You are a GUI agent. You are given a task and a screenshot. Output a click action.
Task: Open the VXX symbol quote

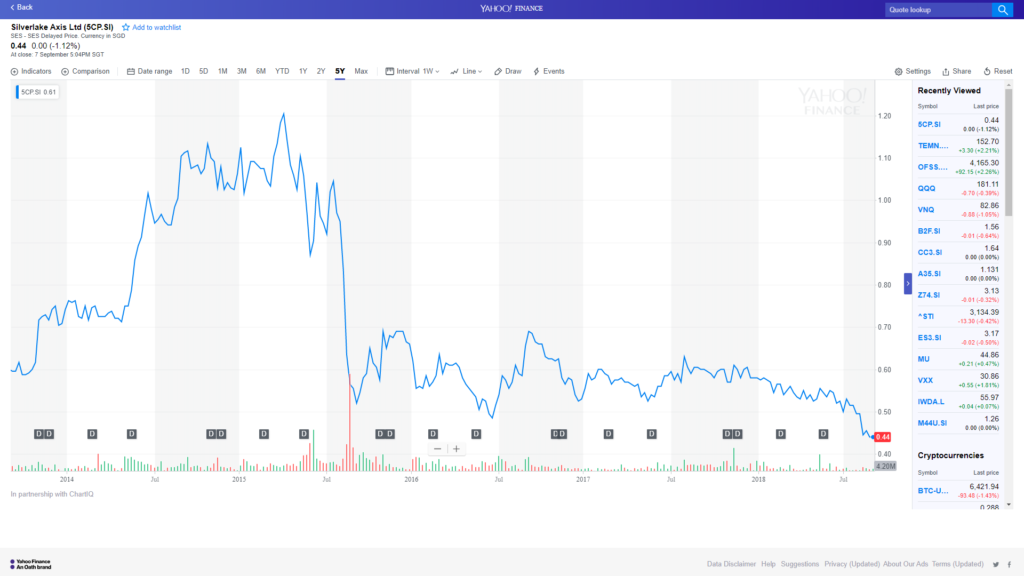coord(925,380)
